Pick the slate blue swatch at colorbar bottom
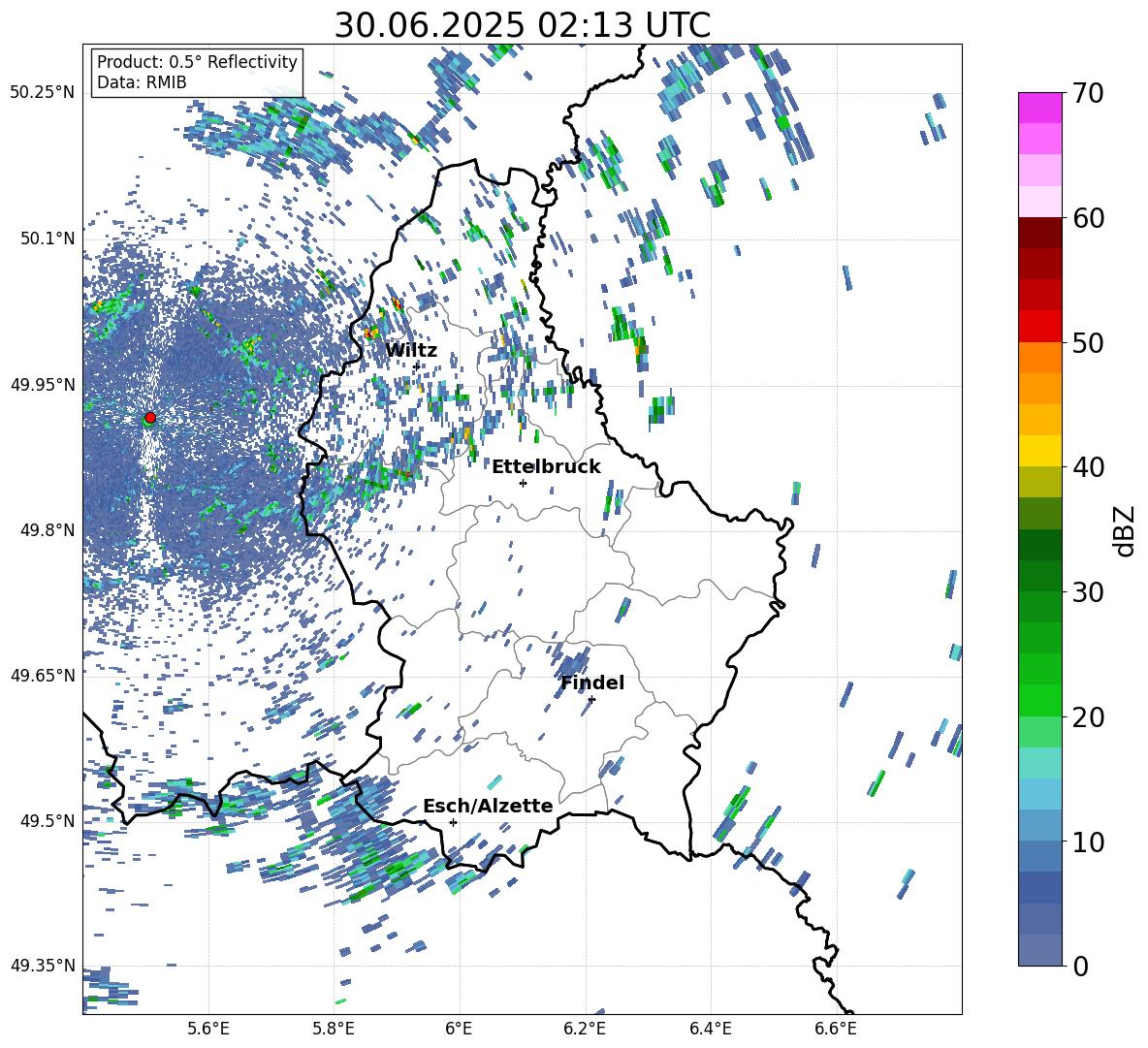This screenshot has height=1048, width=1148. click(x=1039, y=950)
